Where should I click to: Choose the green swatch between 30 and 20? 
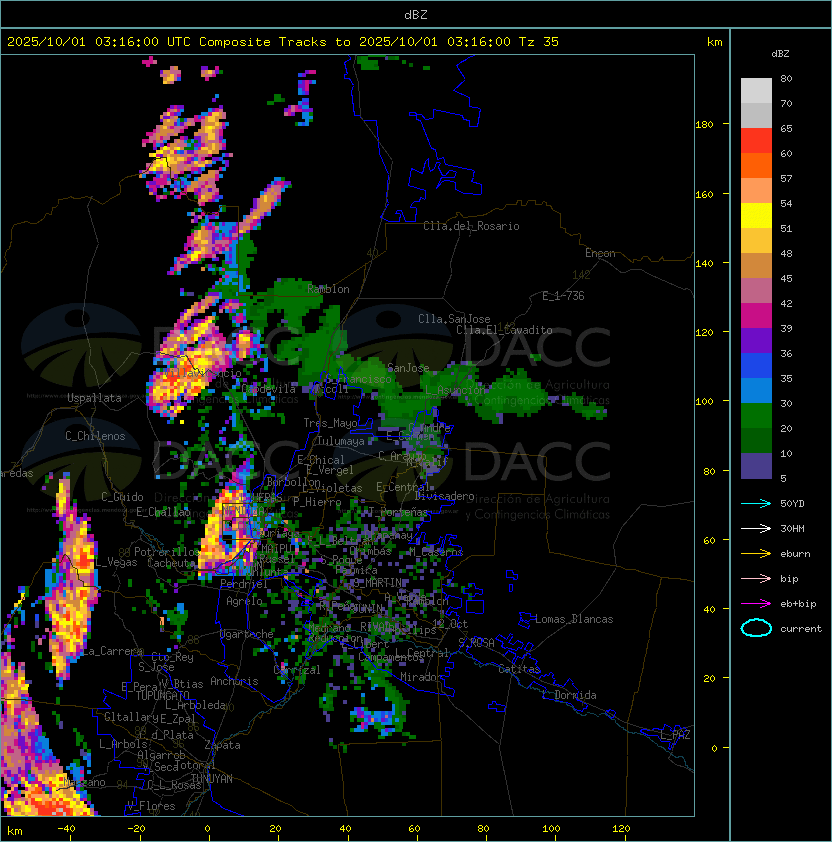[756, 416]
